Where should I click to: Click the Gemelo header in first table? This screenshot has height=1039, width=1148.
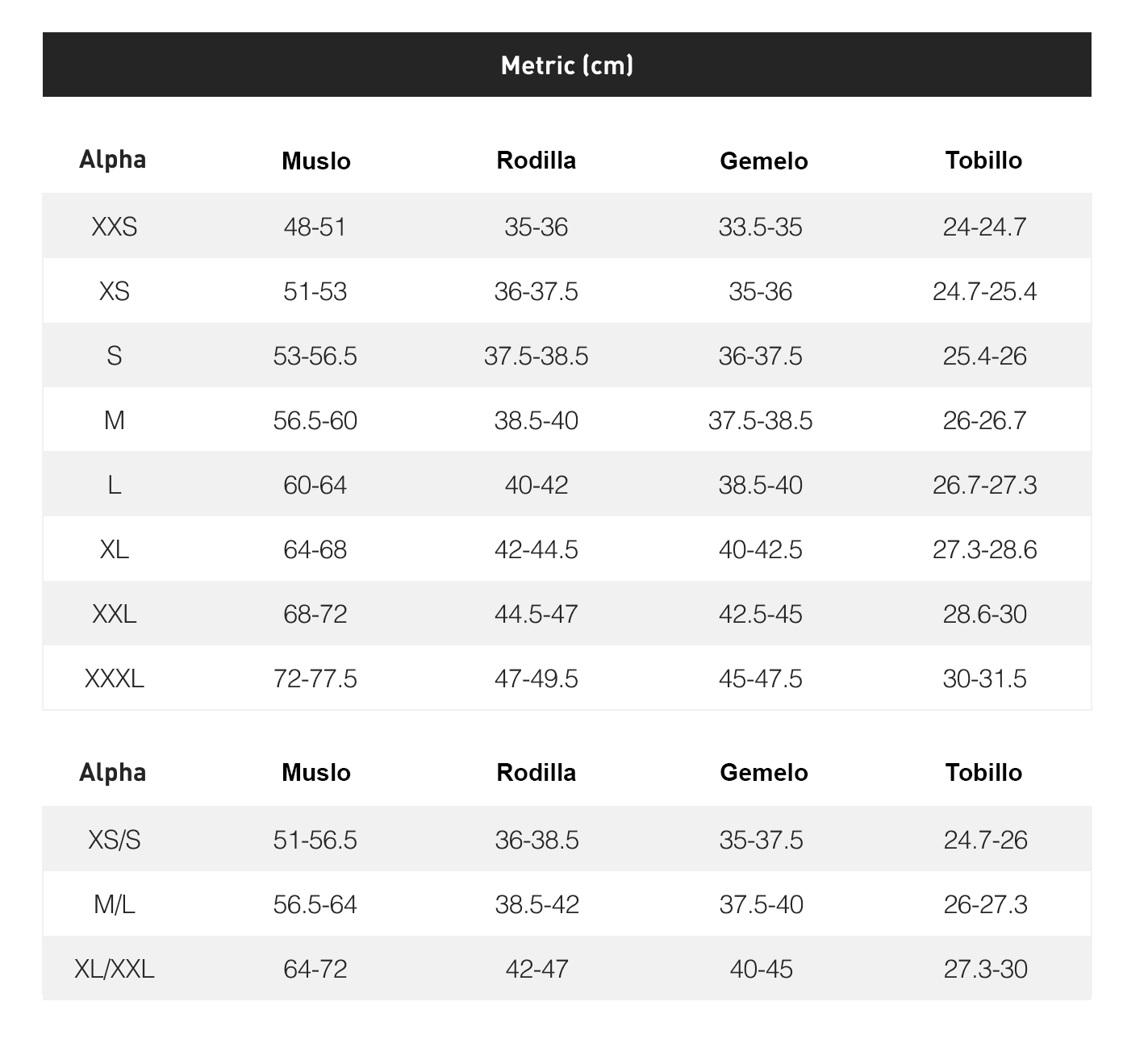[764, 161]
